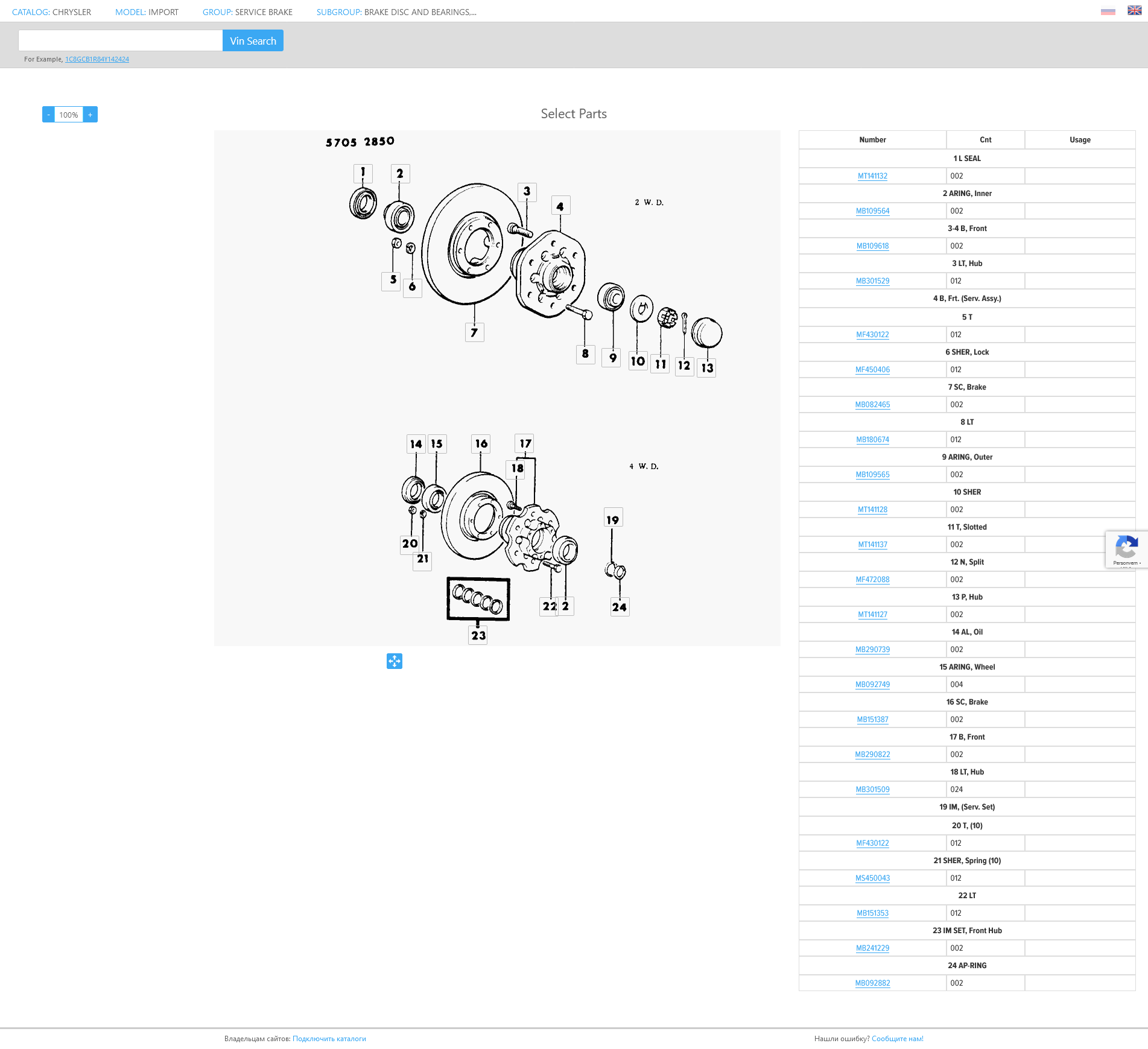This screenshot has height=1049, width=1148.
Task: Open the SUBGROUP breadcrumb link
Action: coord(396,12)
